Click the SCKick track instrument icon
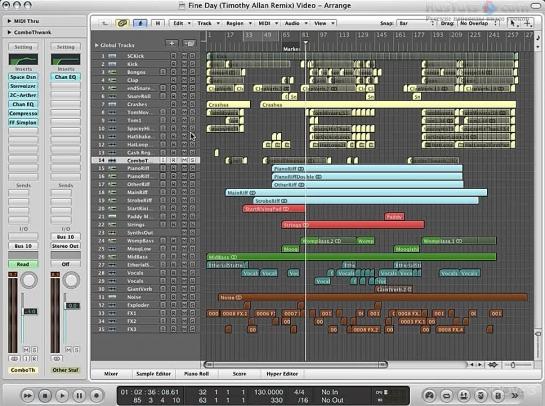The image size is (545, 406). pyautogui.click(x=112, y=56)
